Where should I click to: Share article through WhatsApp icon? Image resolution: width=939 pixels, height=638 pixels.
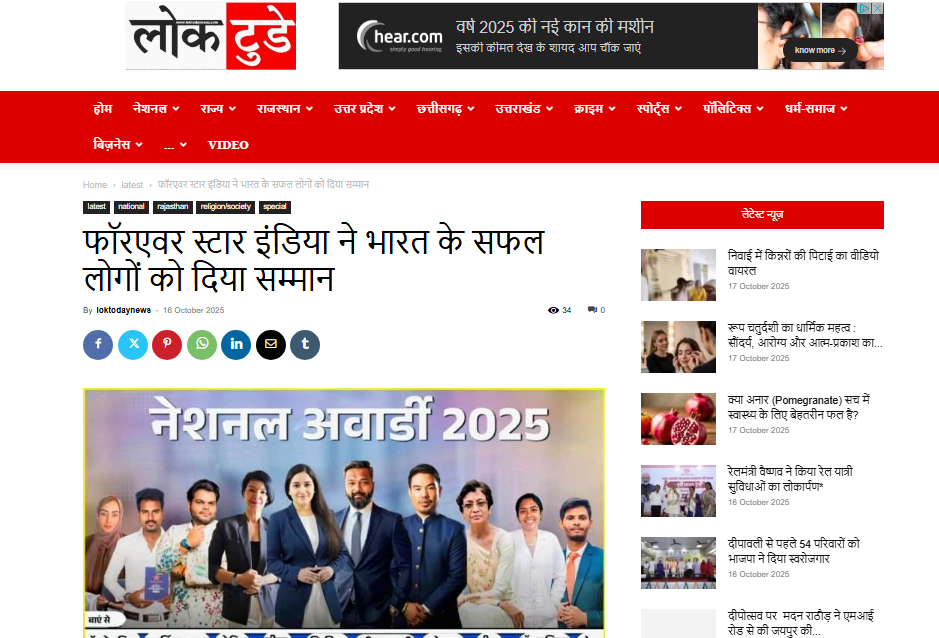[202, 344]
